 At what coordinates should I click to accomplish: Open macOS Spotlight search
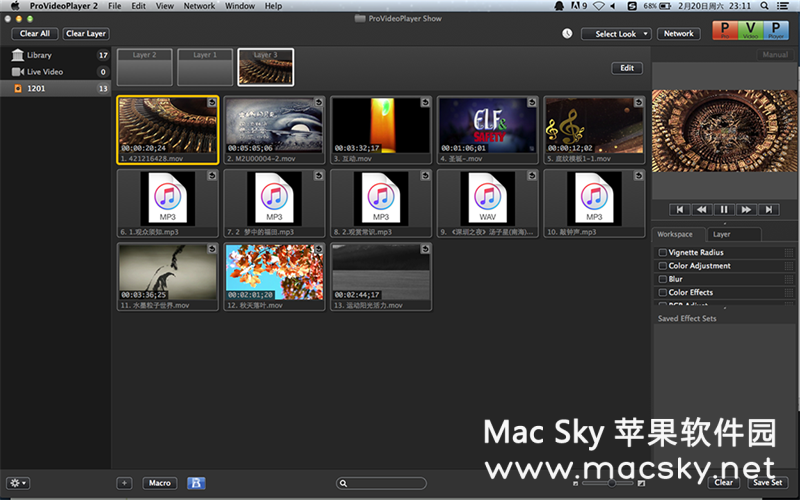pos(764,6)
